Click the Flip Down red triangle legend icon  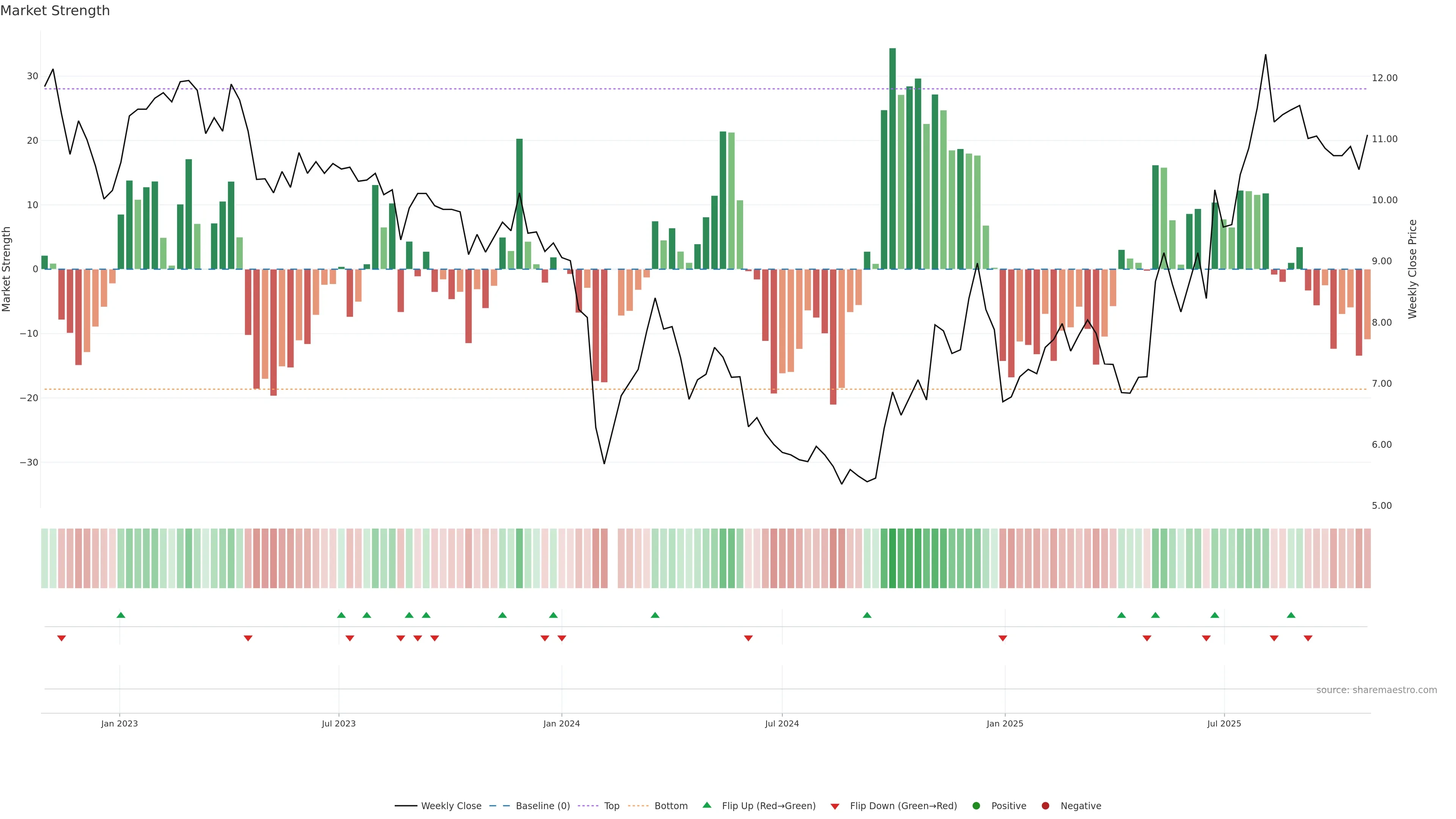pyautogui.click(x=835, y=806)
